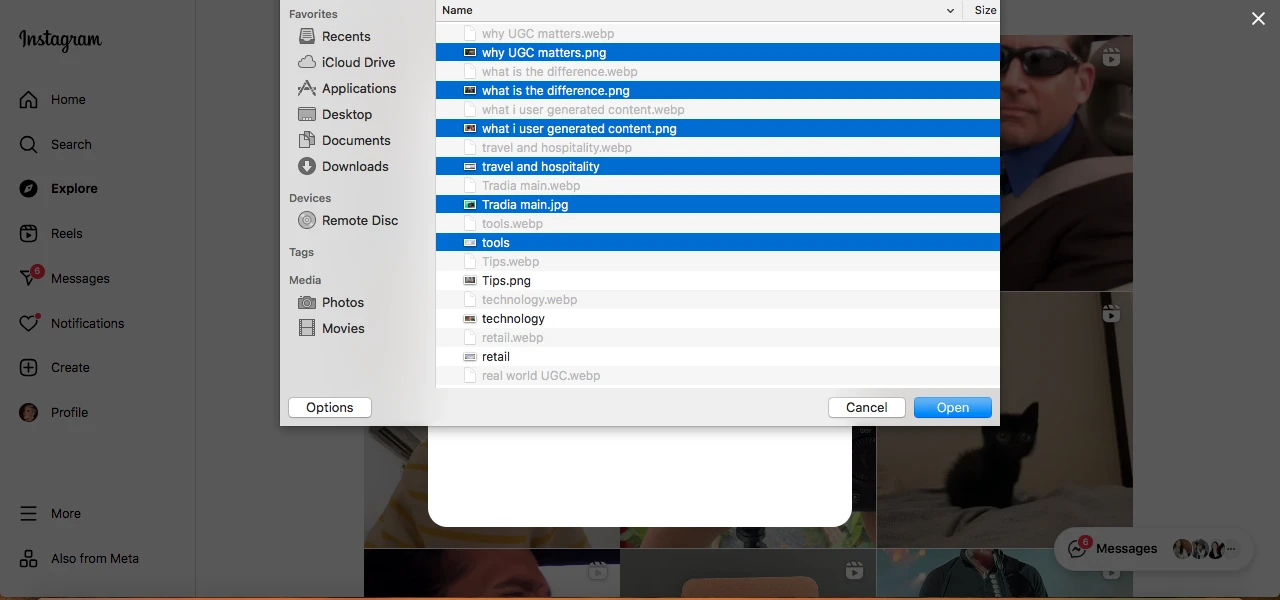Image resolution: width=1280 pixels, height=600 pixels.
Task: Click the Applications A-shaped icon
Action: click(x=307, y=89)
